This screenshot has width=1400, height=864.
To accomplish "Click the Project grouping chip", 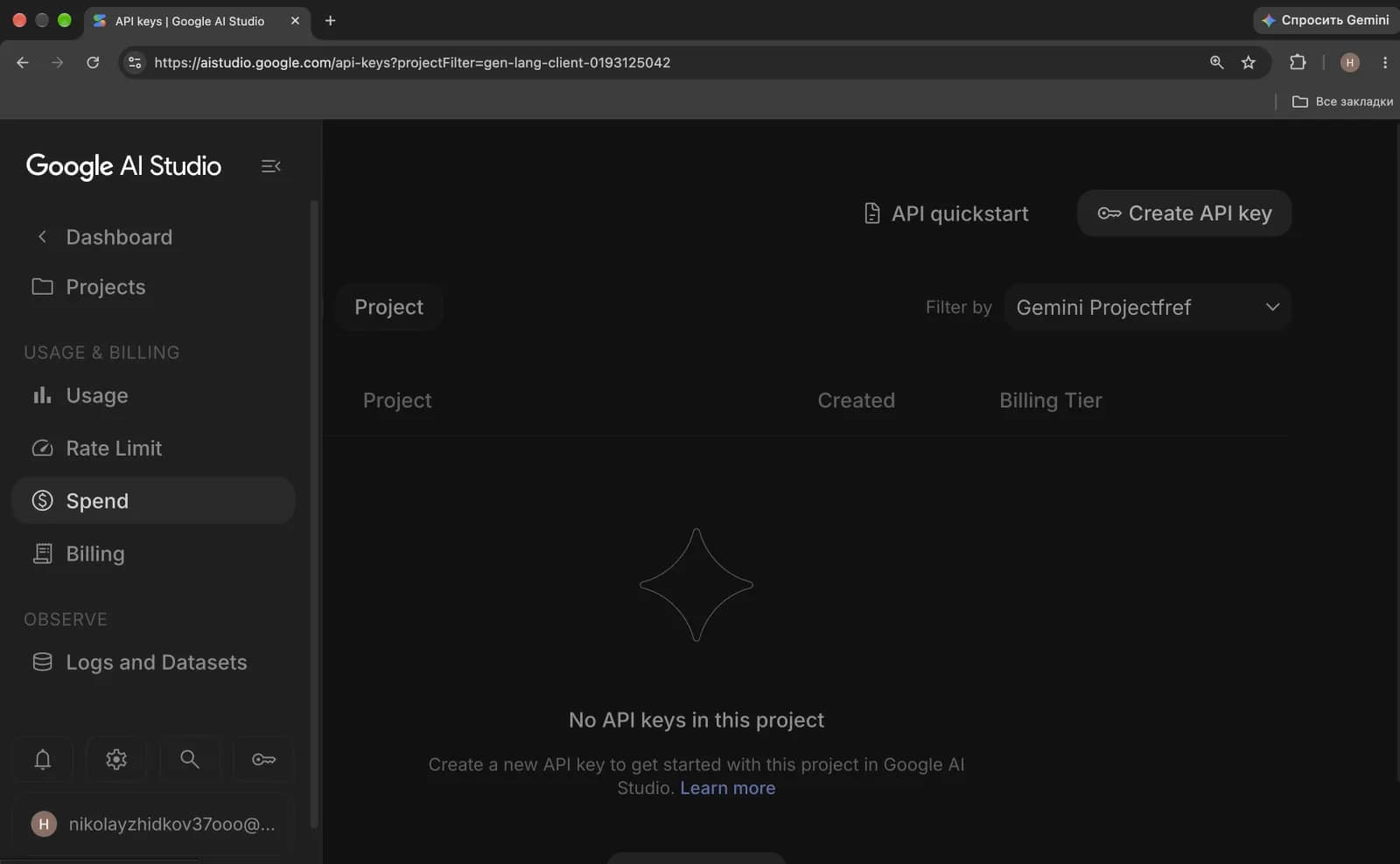I will coord(388,307).
